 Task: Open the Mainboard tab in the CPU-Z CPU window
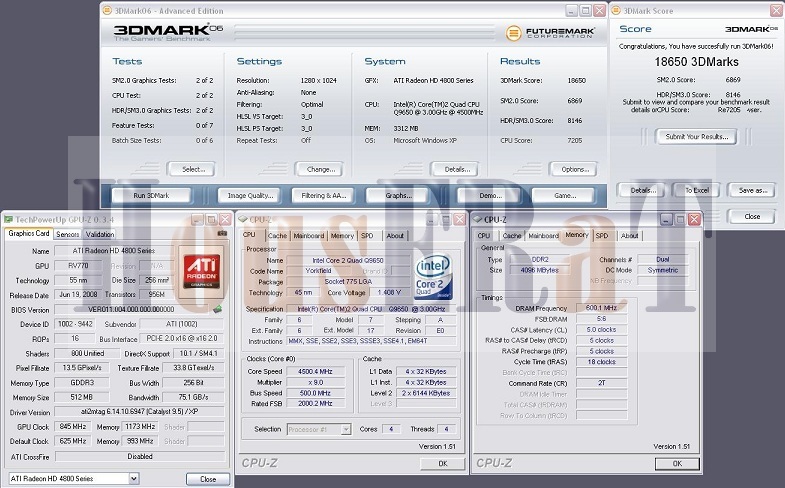(x=309, y=236)
